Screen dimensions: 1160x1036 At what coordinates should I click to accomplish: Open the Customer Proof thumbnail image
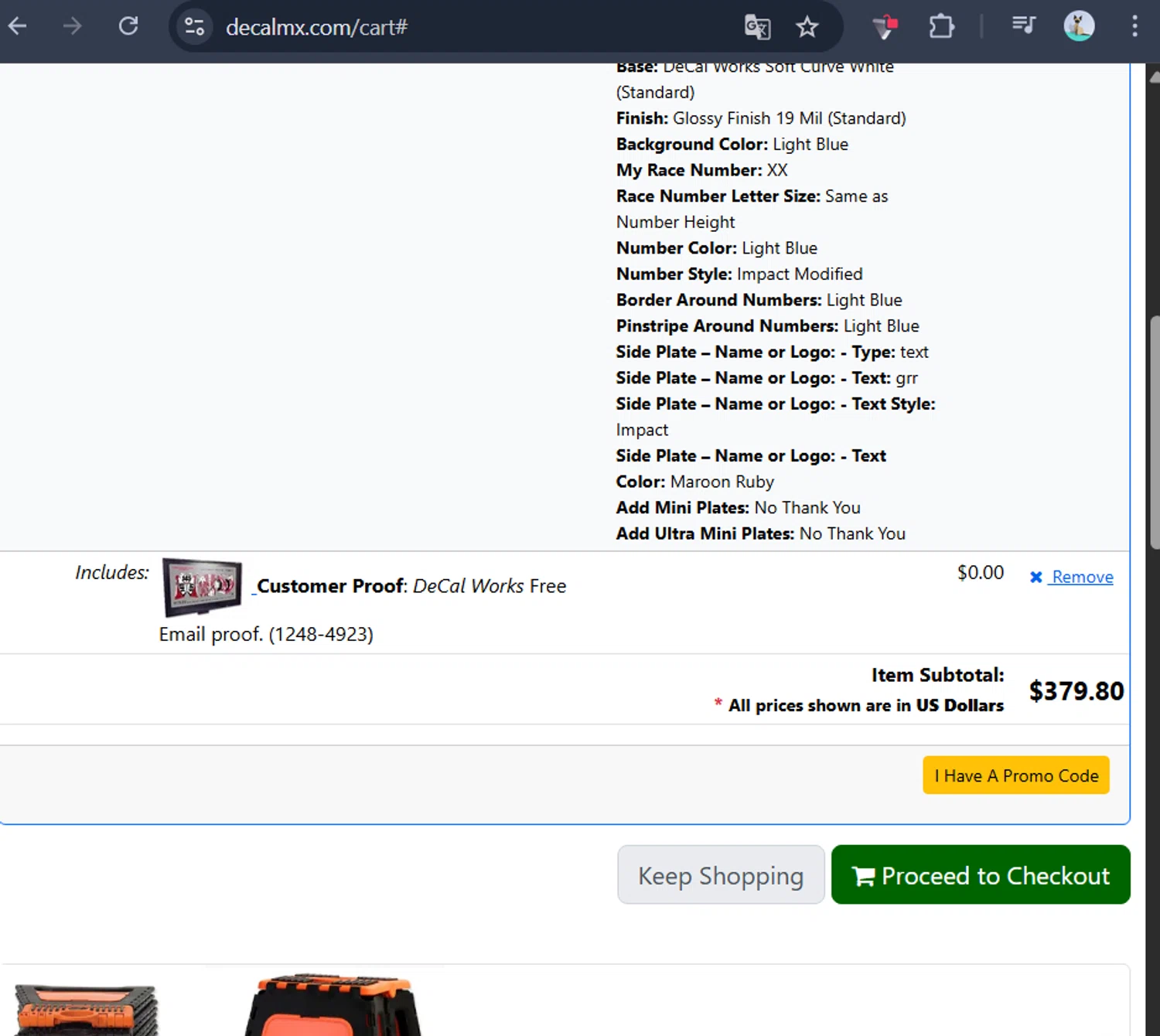click(x=203, y=586)
